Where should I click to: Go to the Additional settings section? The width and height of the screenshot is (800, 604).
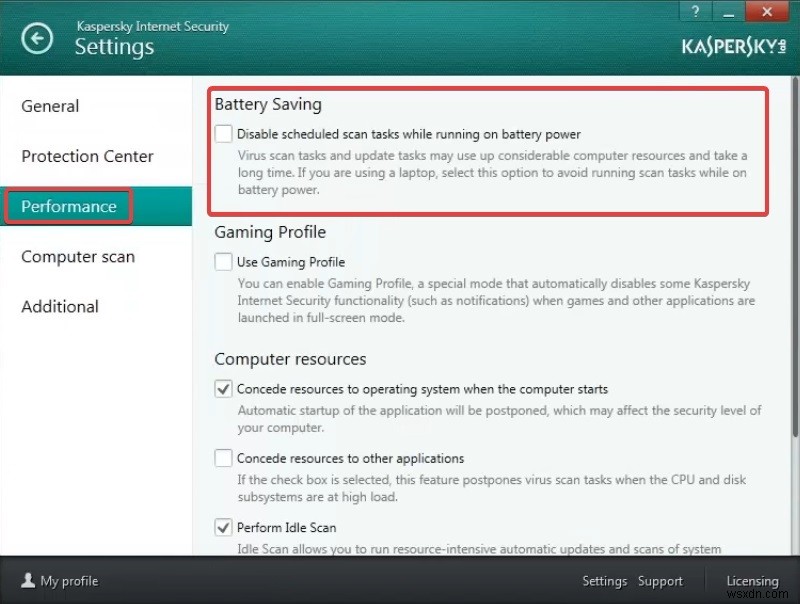click(59, 307)
